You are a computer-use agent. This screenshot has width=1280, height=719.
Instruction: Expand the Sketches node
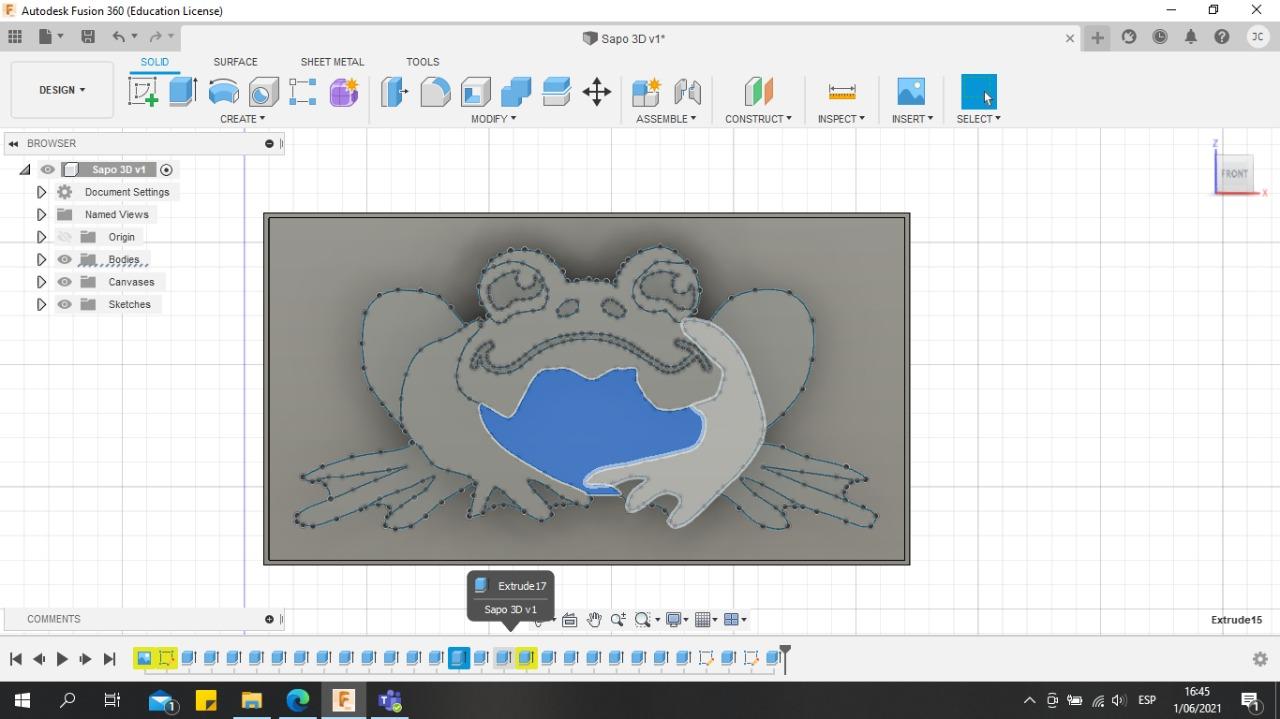41,304
